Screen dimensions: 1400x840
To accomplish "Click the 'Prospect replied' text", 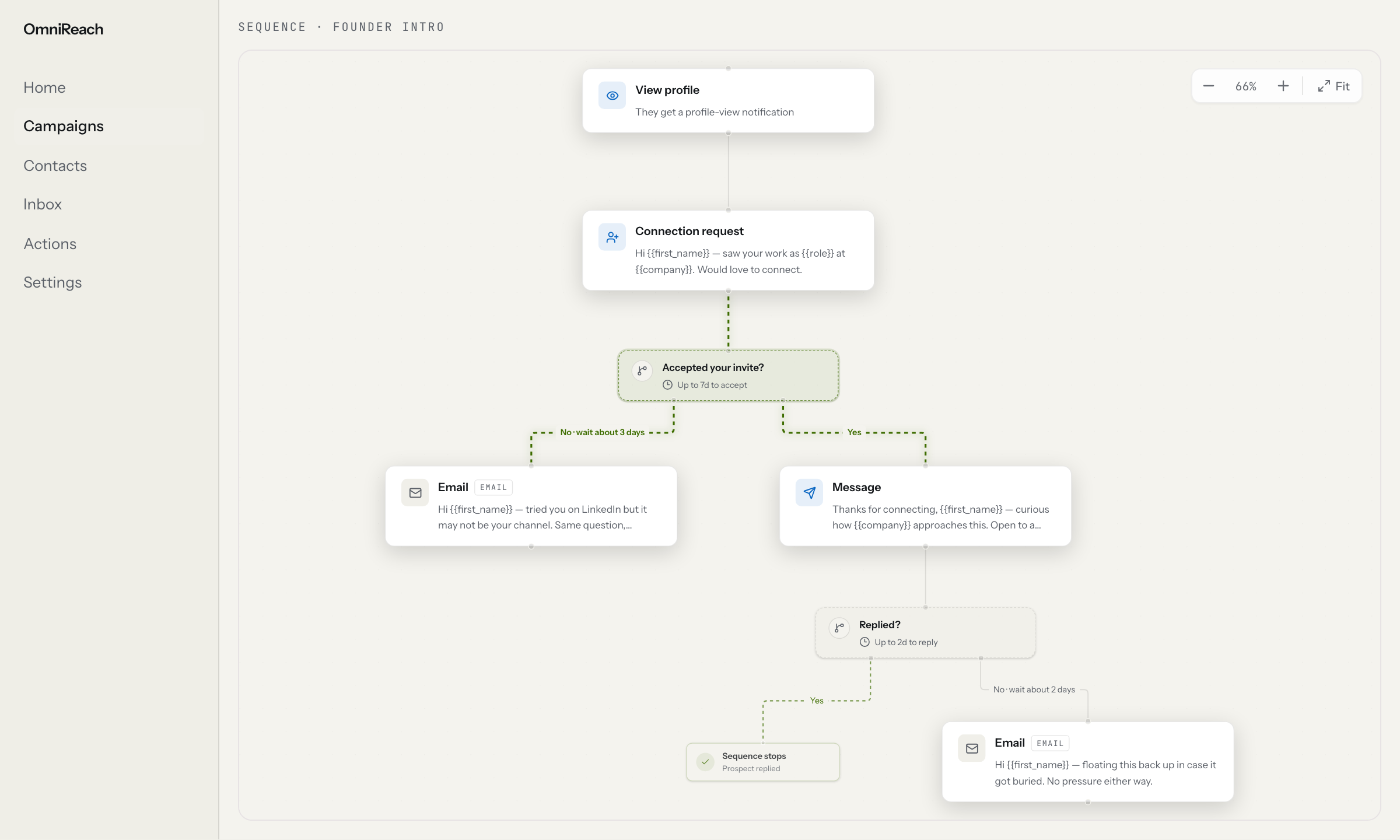I will point(751,769).
